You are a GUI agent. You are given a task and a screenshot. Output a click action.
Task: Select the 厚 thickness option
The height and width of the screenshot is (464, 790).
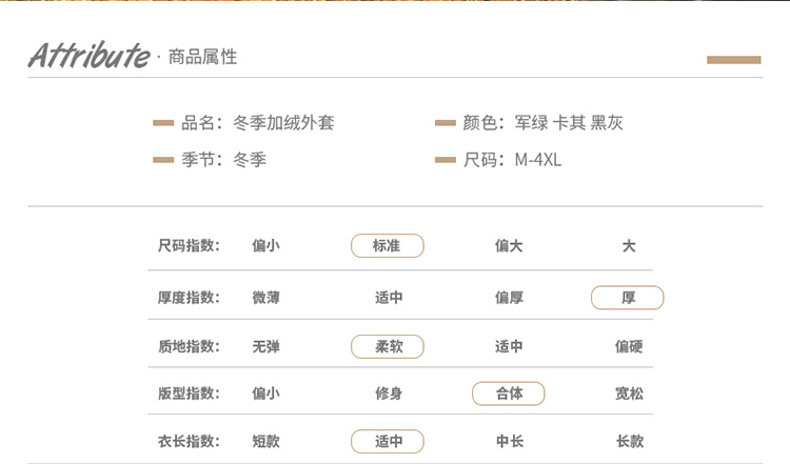coord(628,298)
